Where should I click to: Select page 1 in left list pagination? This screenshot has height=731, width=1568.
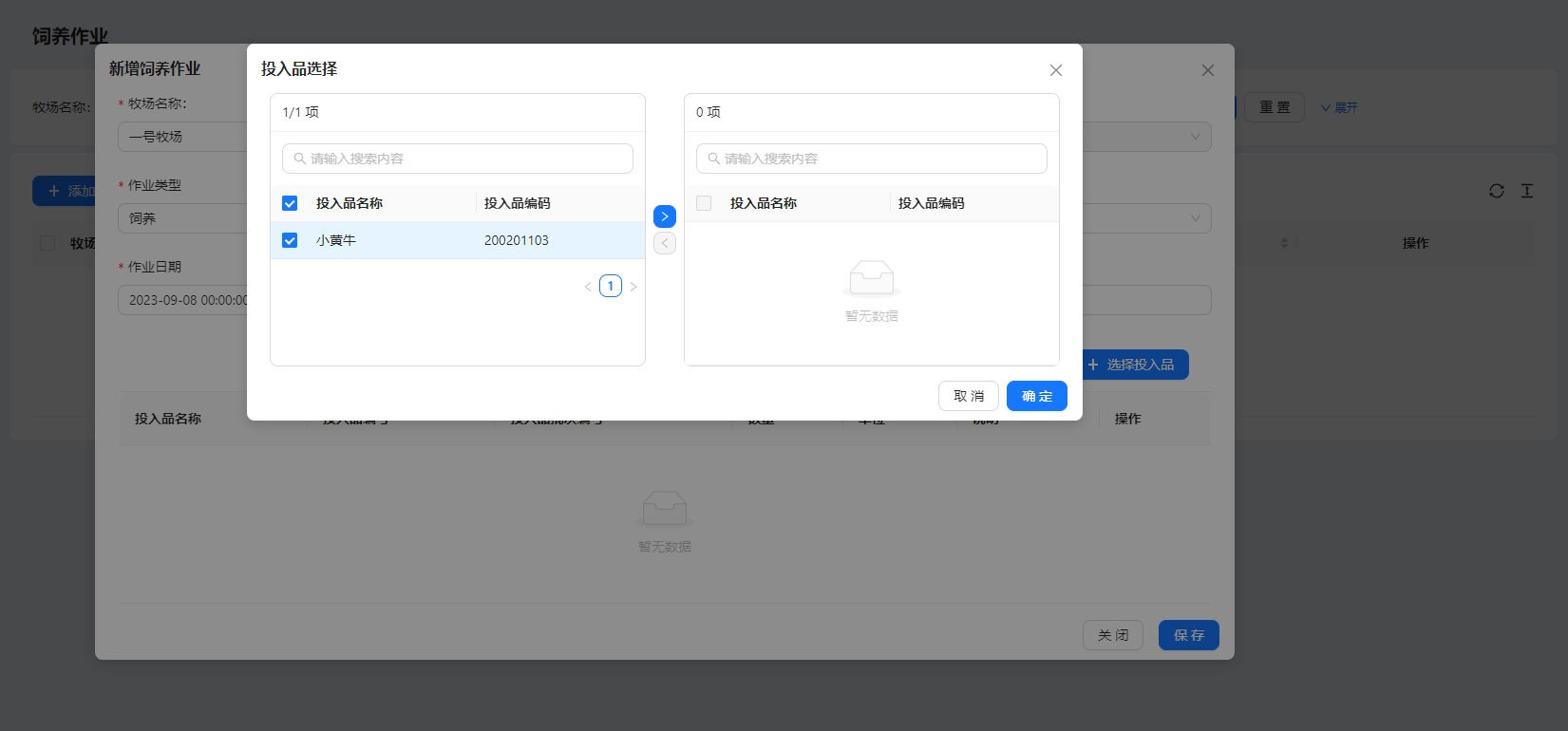click(611, 286)
